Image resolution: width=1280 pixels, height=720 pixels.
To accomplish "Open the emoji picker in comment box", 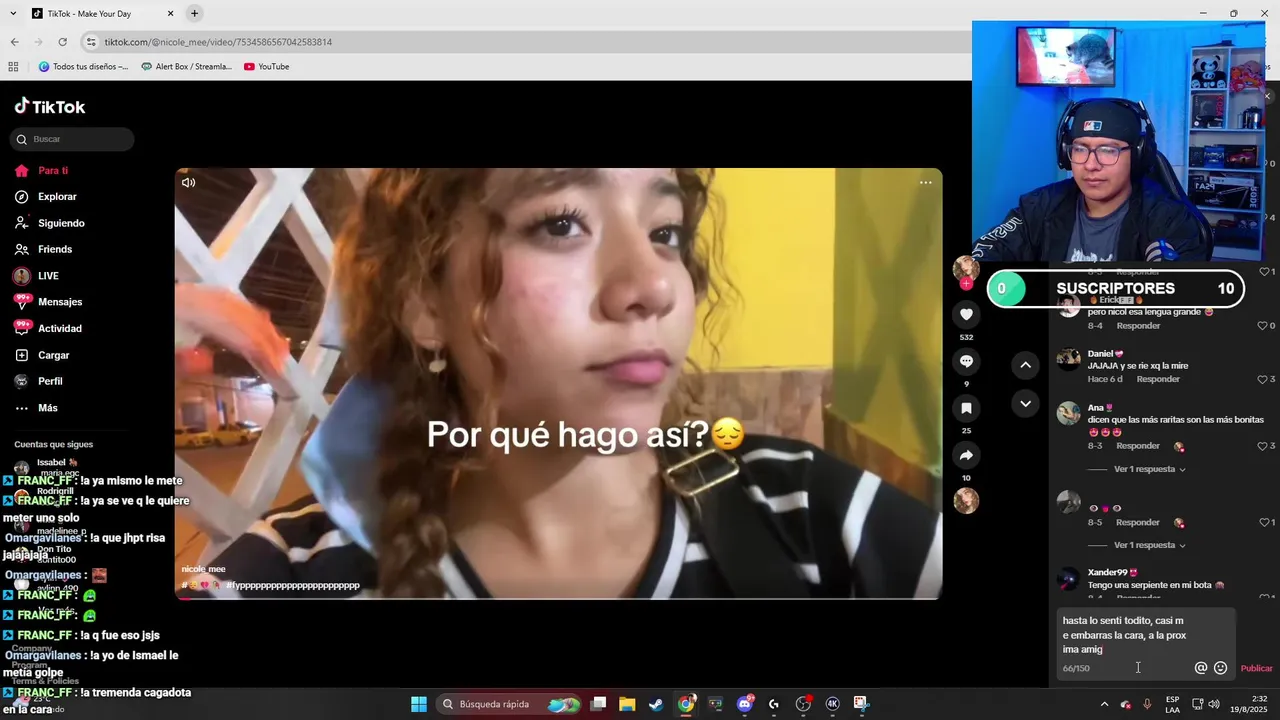I will (x=1220, y=668).
